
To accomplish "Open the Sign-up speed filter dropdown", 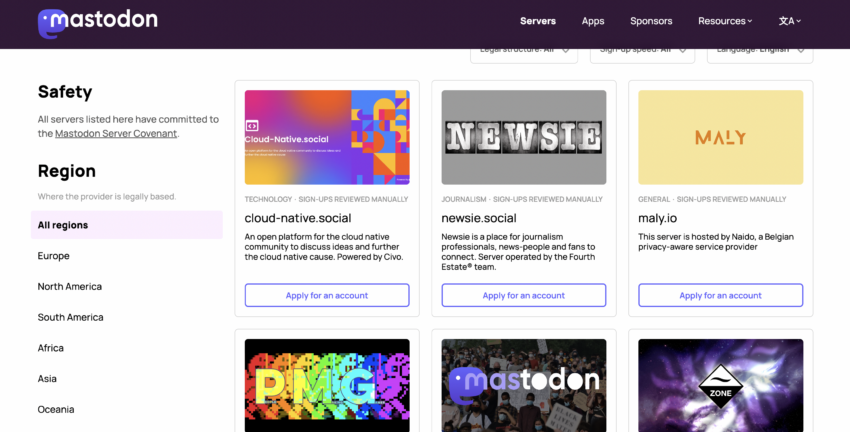I will (x=642, y=56).
